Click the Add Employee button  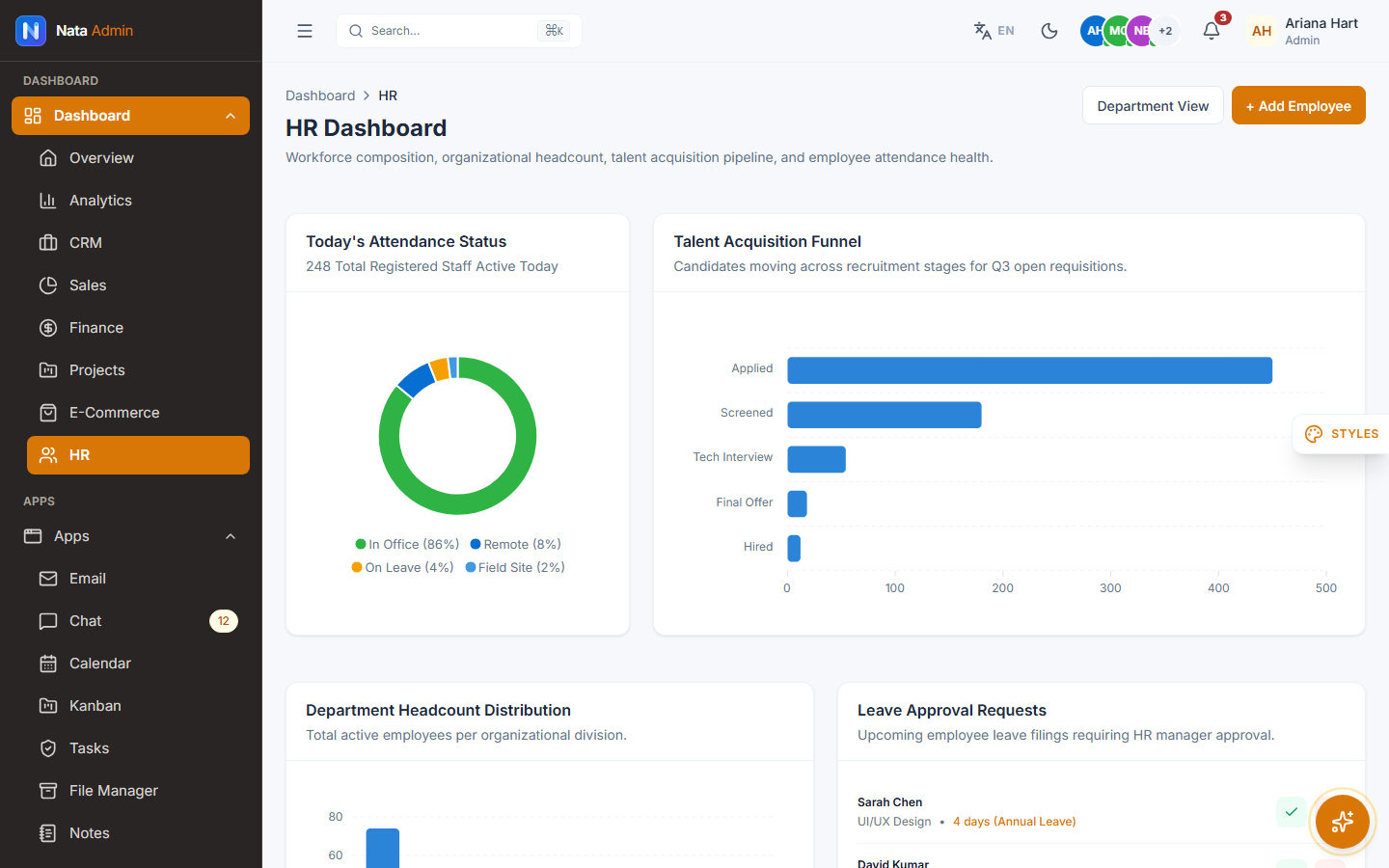[1298, 106]
